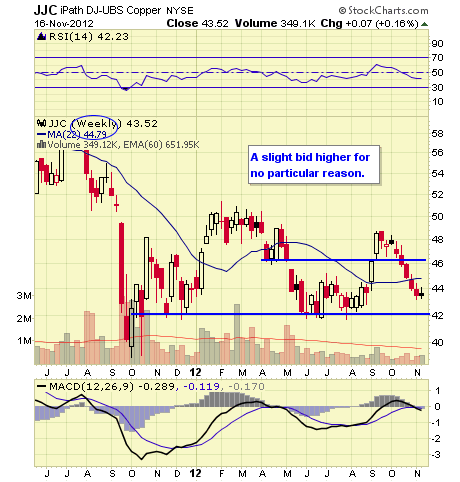Viewport: 460px width, 482px height.
Task: Click the 12 year marker under price chart
Action: (x=195, y=372)
